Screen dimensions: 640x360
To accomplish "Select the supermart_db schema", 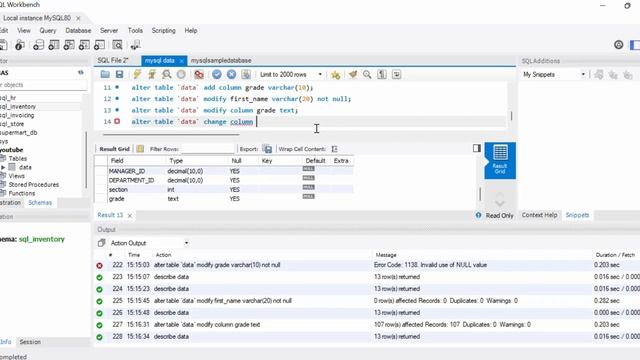I will 19,133.
